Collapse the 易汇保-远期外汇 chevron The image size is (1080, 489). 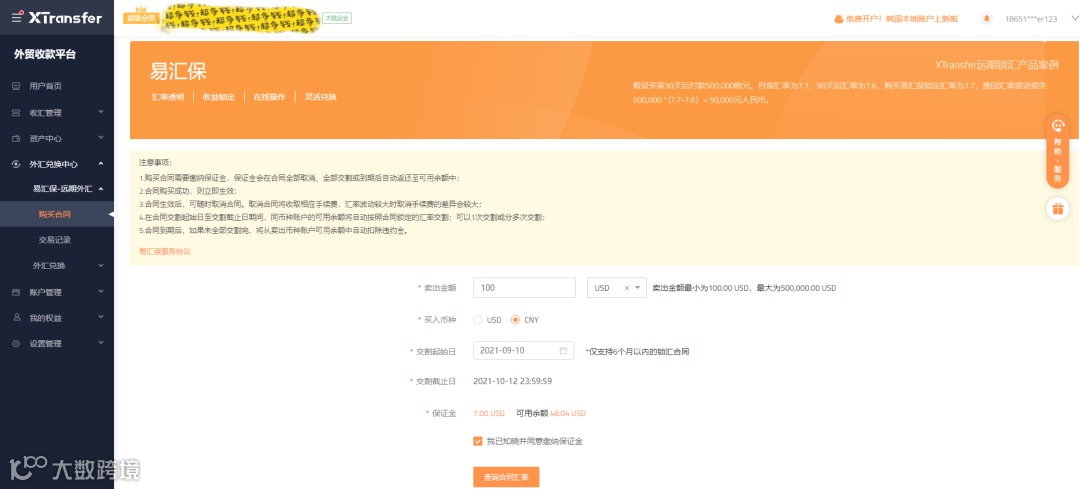[101, 188]
